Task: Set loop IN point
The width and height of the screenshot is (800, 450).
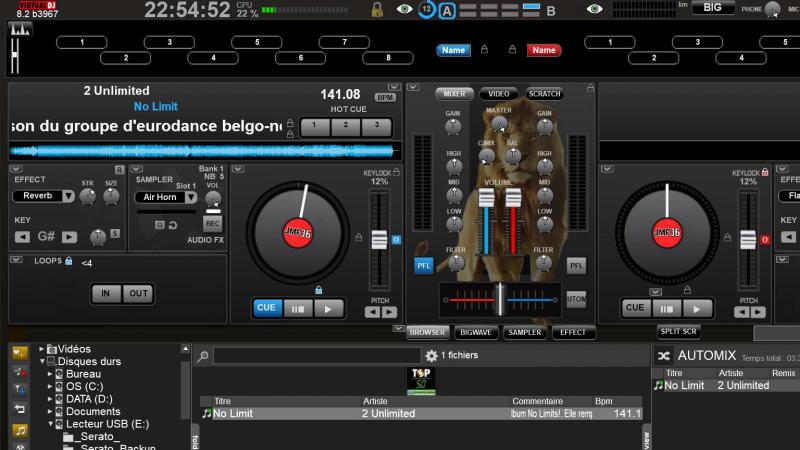Action: point(106,293)
